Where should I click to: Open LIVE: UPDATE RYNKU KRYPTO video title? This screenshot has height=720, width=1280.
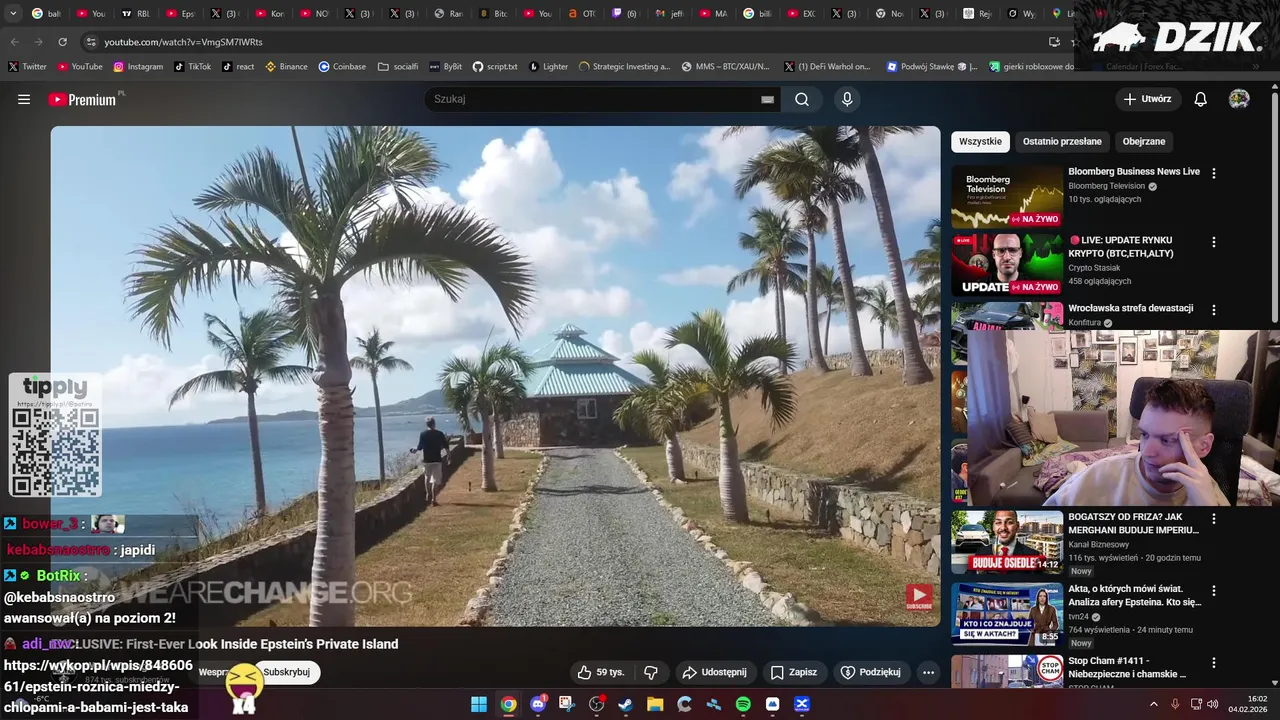coord(1122,247)
